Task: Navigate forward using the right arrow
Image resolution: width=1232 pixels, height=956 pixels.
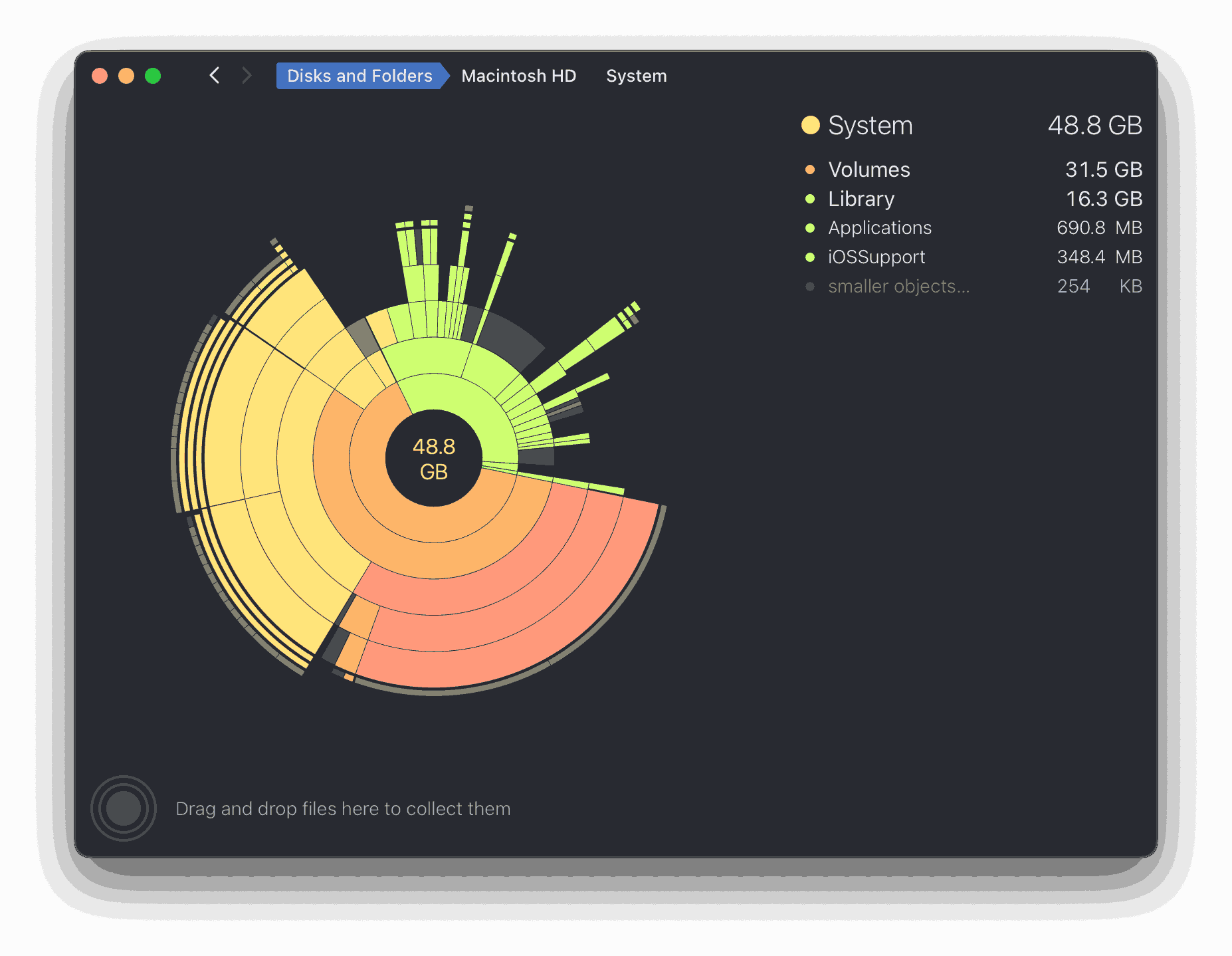Action: (x=247, y=75)
